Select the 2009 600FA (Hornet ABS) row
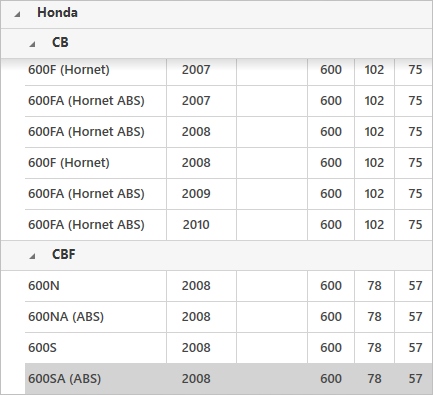433x395 pixels. (228, 194)
